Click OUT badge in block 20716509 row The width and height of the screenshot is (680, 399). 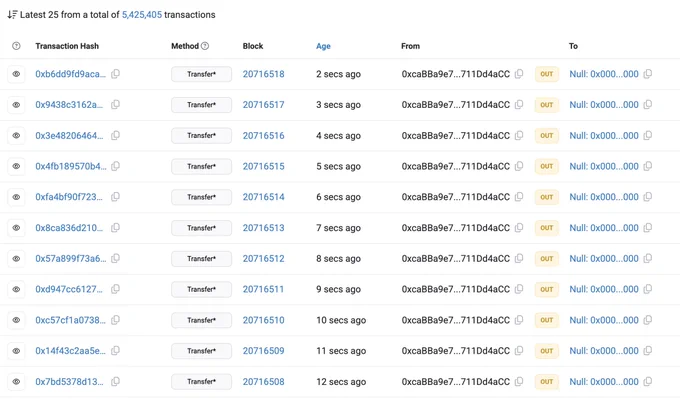coord(546,351)
